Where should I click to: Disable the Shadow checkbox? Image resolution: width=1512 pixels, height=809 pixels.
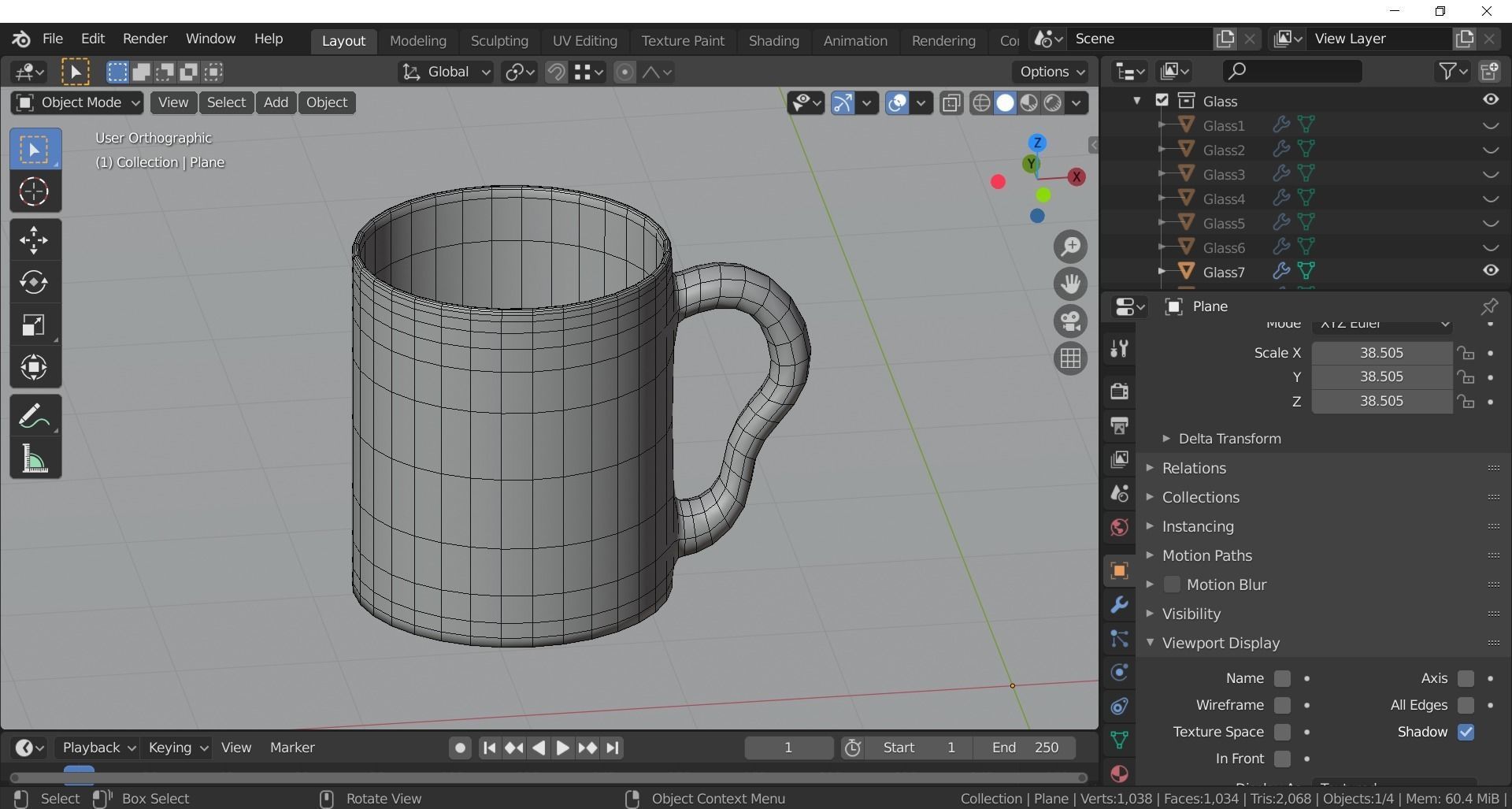point(1466,732)
